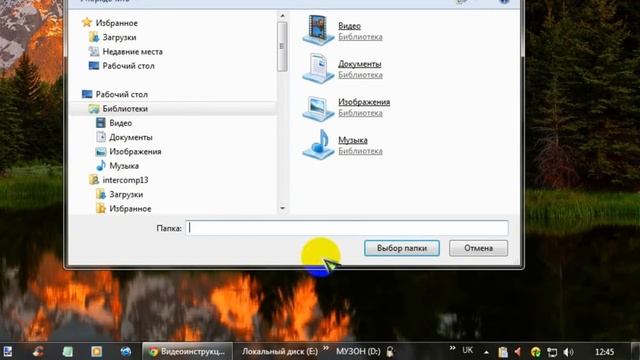640x360 pixels.
Task: Open Локальный диск (E:) taskbar toolbar
Action: pyautogui.click(x=280, y=351)
